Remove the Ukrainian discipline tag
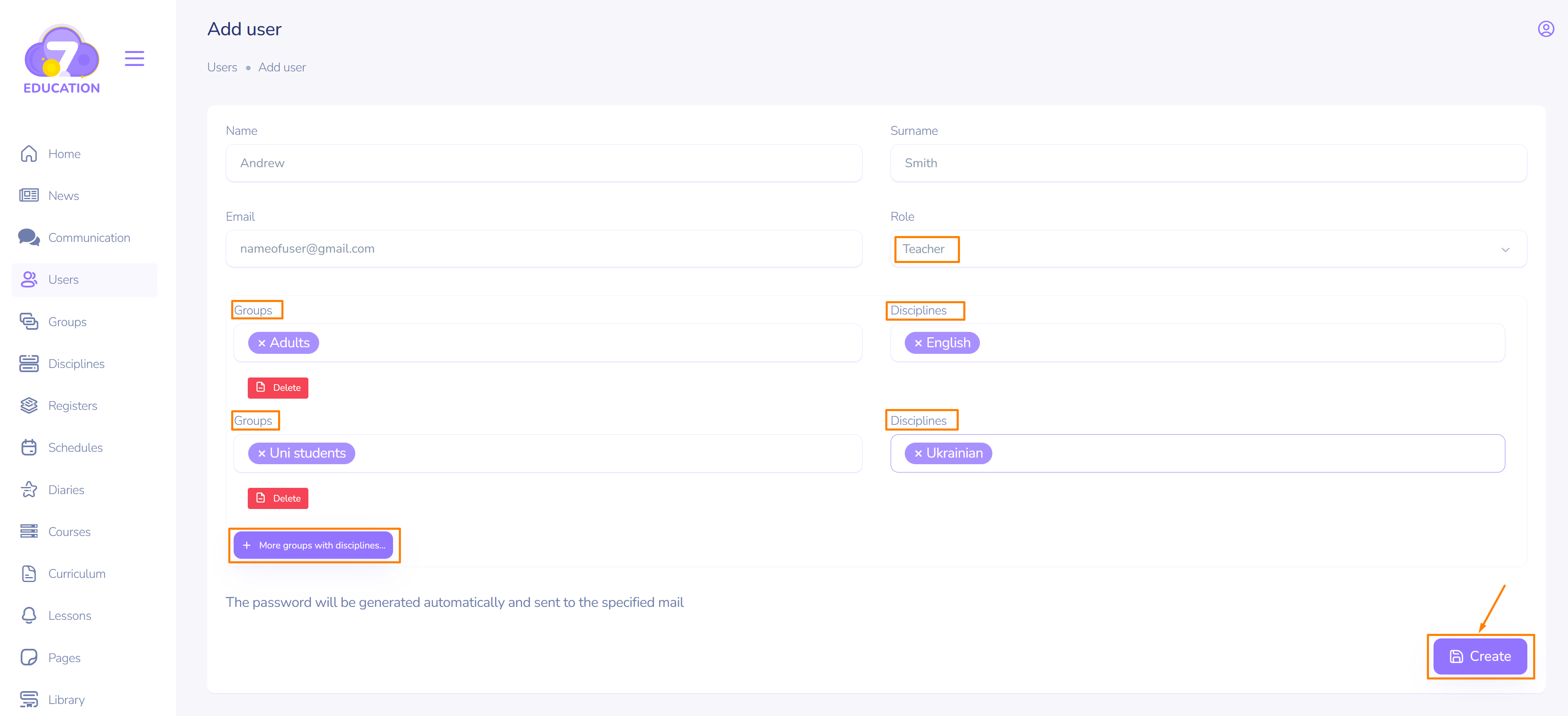1568x716 pixels. [x=918, y=454]
